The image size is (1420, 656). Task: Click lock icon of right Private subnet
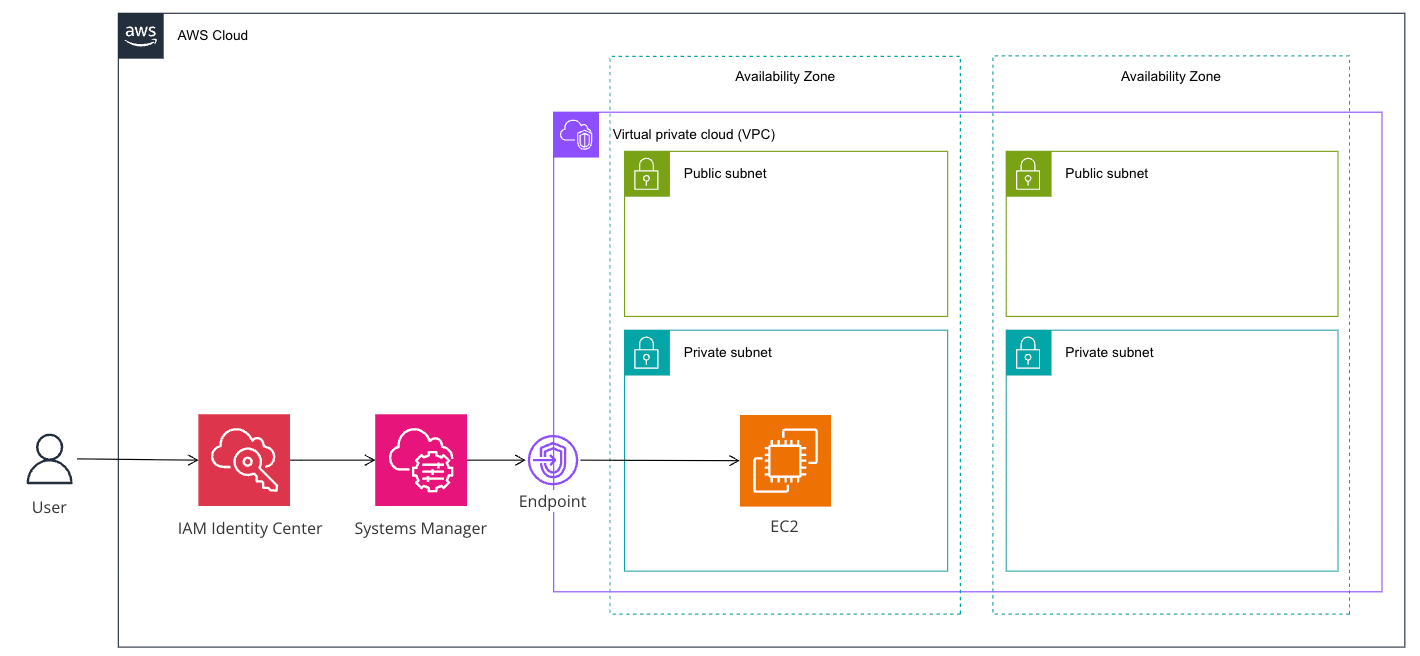pos(1029,353)
